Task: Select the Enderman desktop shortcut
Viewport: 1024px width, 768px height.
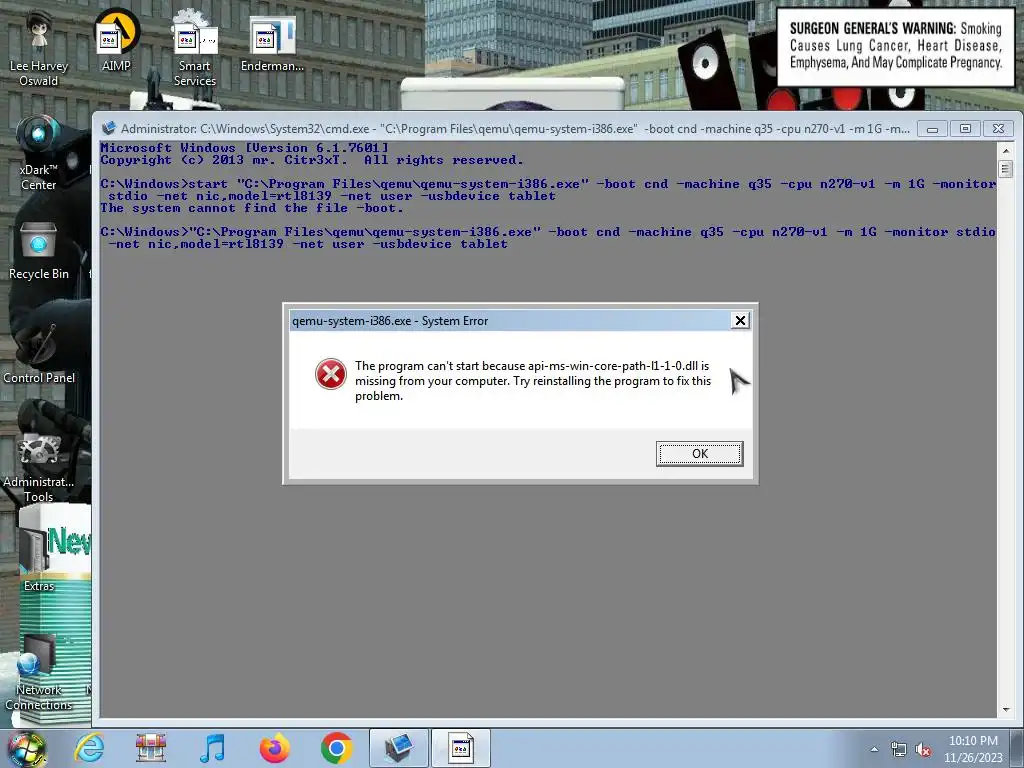Action: [272, 41]
